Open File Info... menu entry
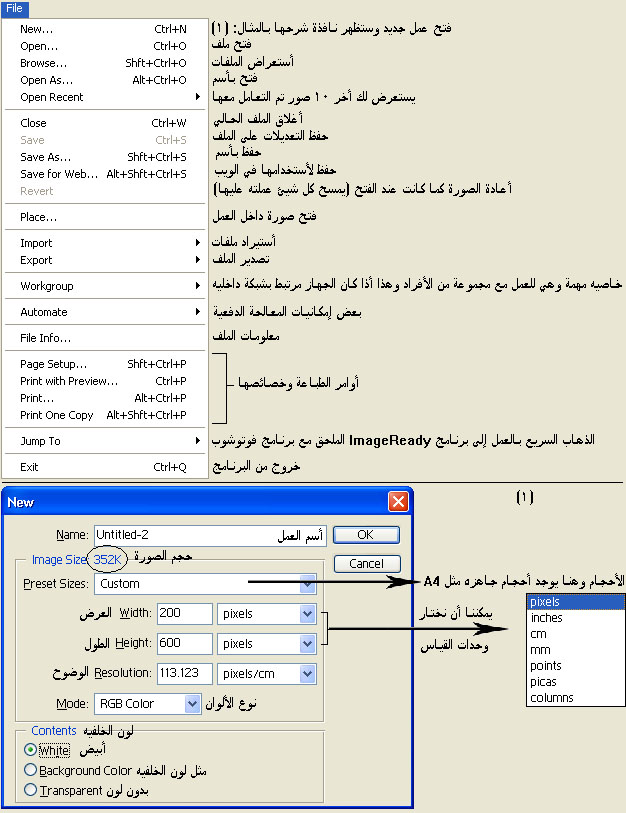The height and width of the screenshot is (813, 626). [x=104, y=338]
